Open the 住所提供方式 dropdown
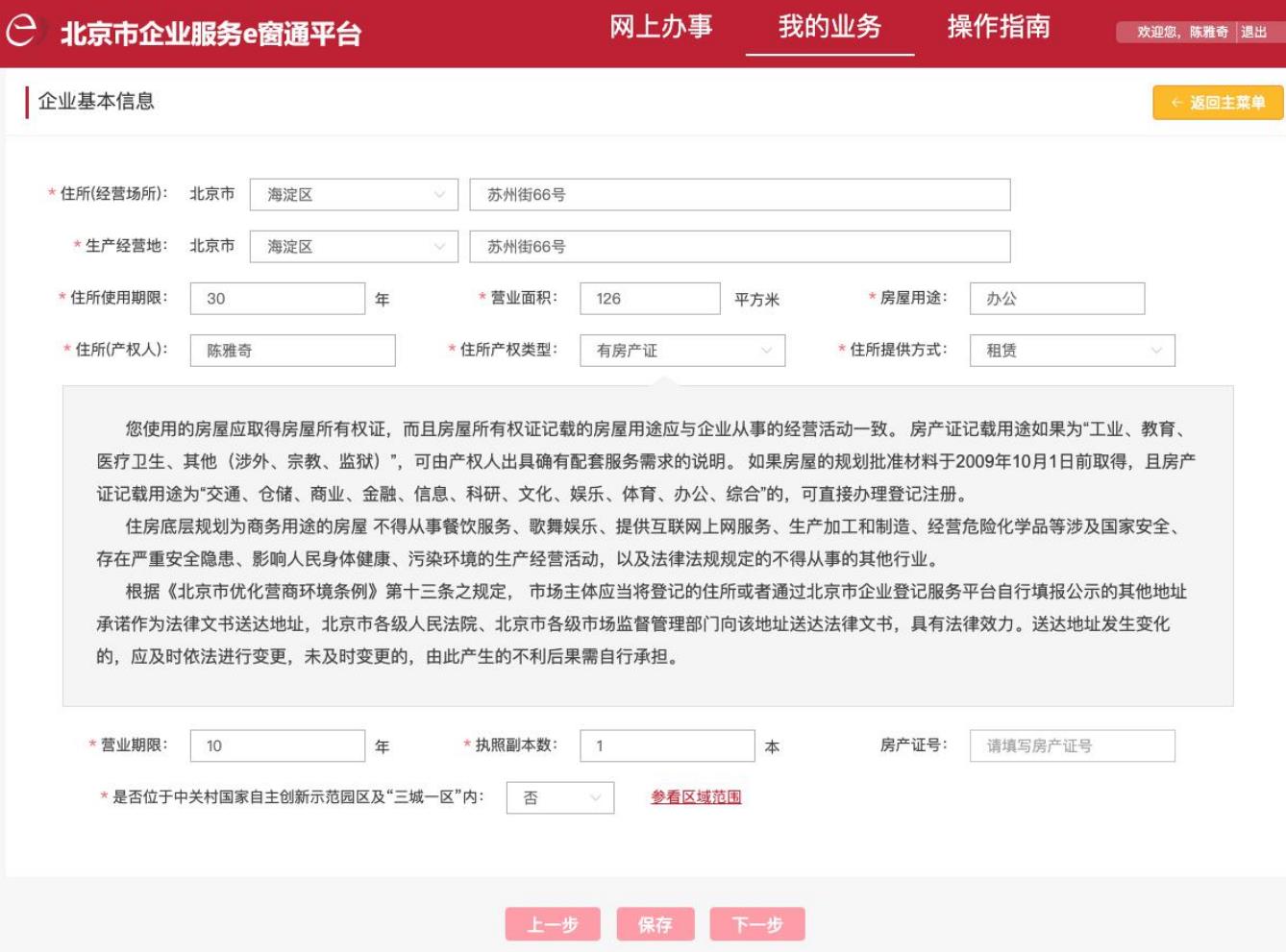The height and width of the screenshot is (952, 1286). coord(1072,351)
